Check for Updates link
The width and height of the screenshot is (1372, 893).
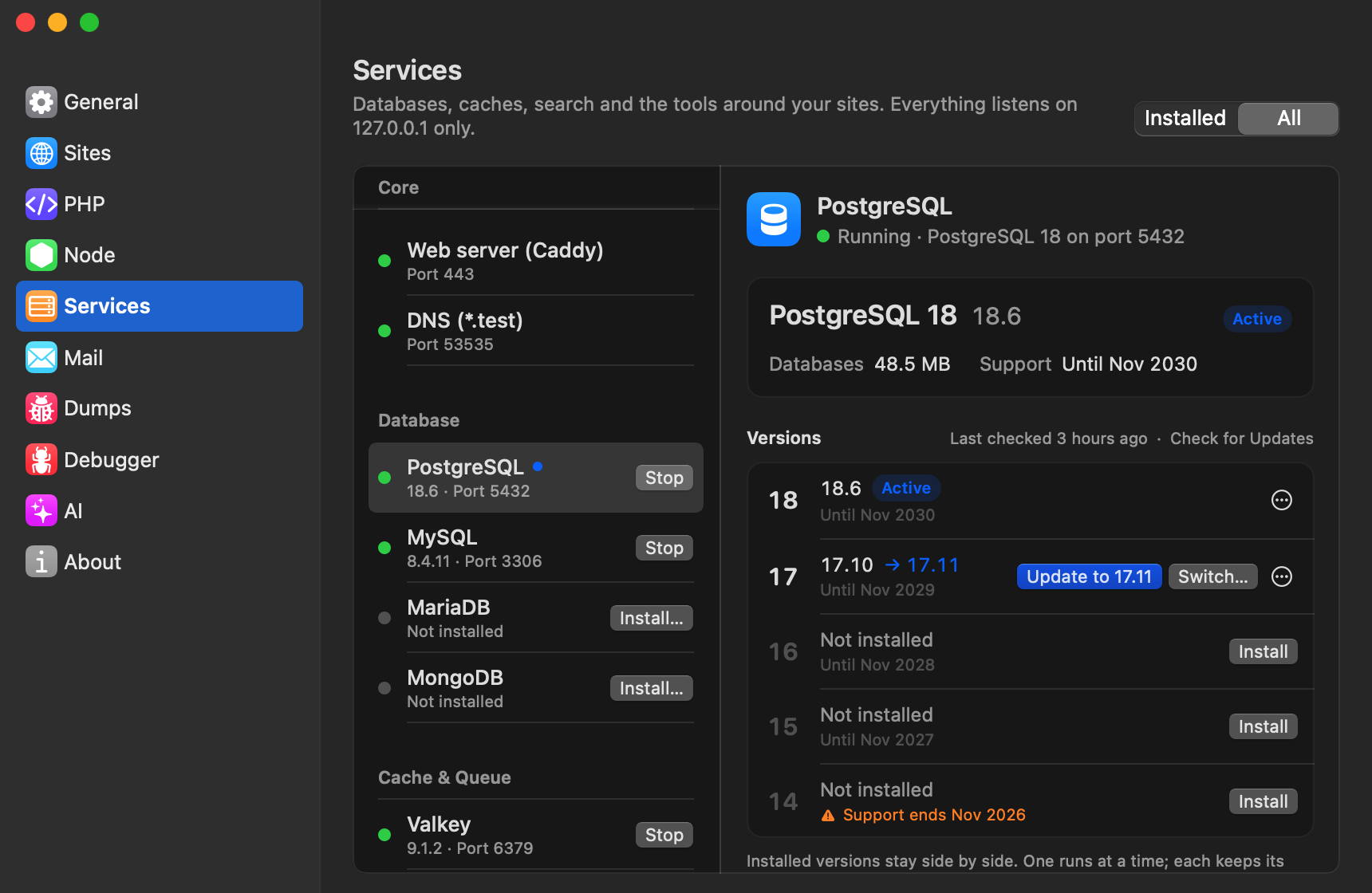pos(1242,439)
